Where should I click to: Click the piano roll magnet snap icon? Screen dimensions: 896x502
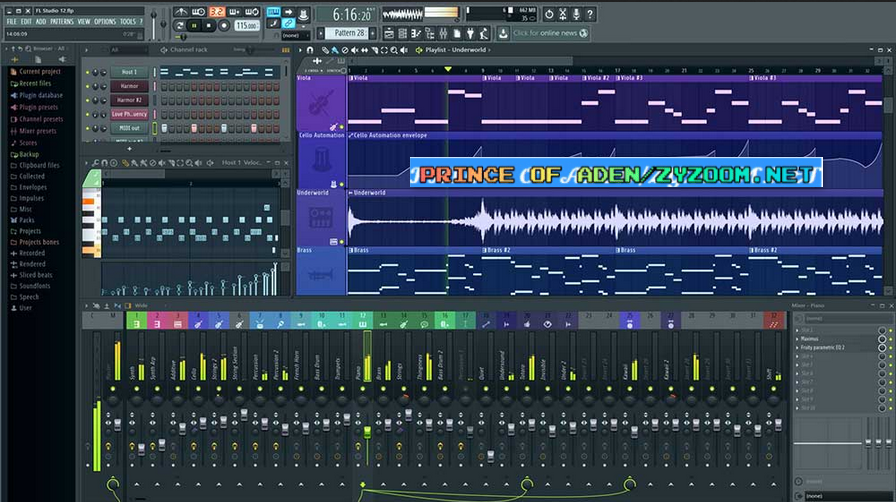[105, 163]
